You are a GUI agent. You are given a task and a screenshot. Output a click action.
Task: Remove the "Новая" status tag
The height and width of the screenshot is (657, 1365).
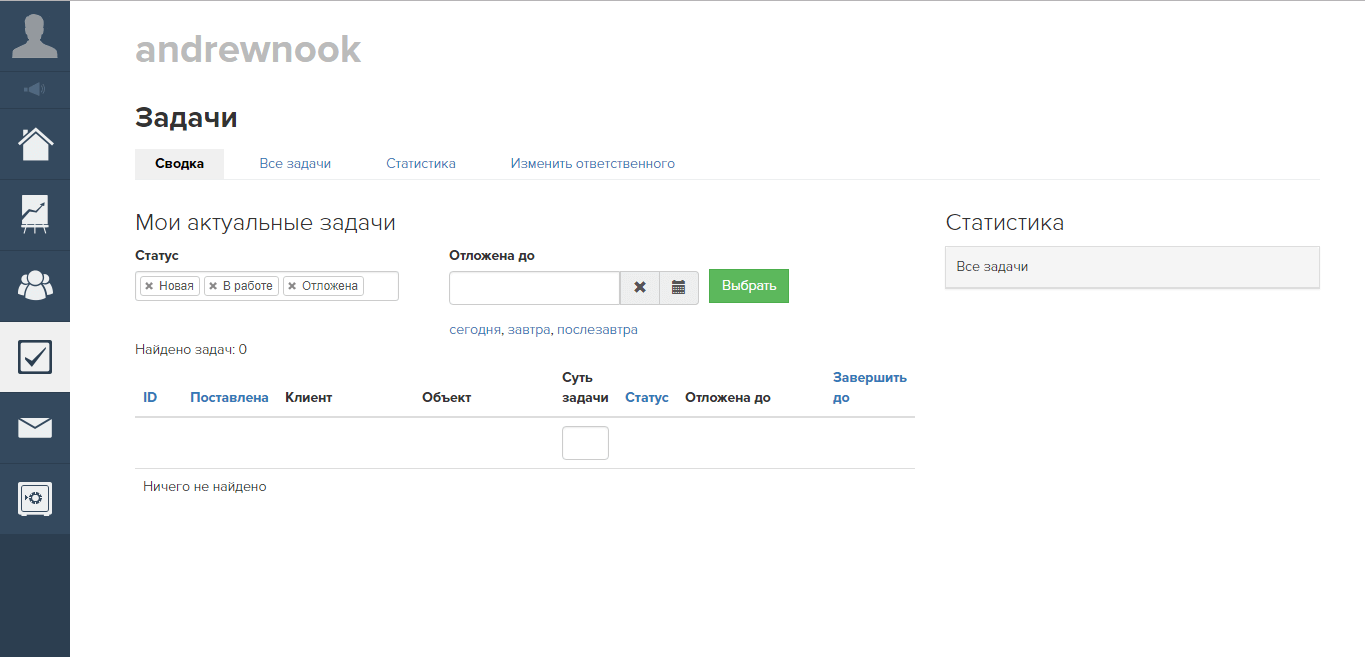[x=149, y=286]
